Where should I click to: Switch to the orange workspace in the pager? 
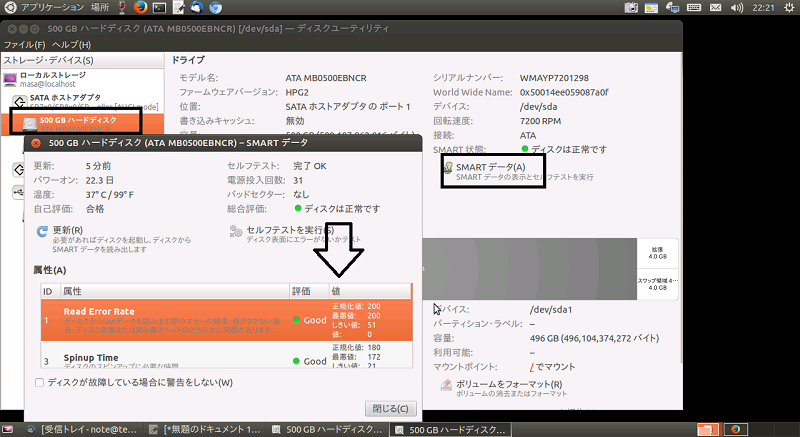point(708,429)
